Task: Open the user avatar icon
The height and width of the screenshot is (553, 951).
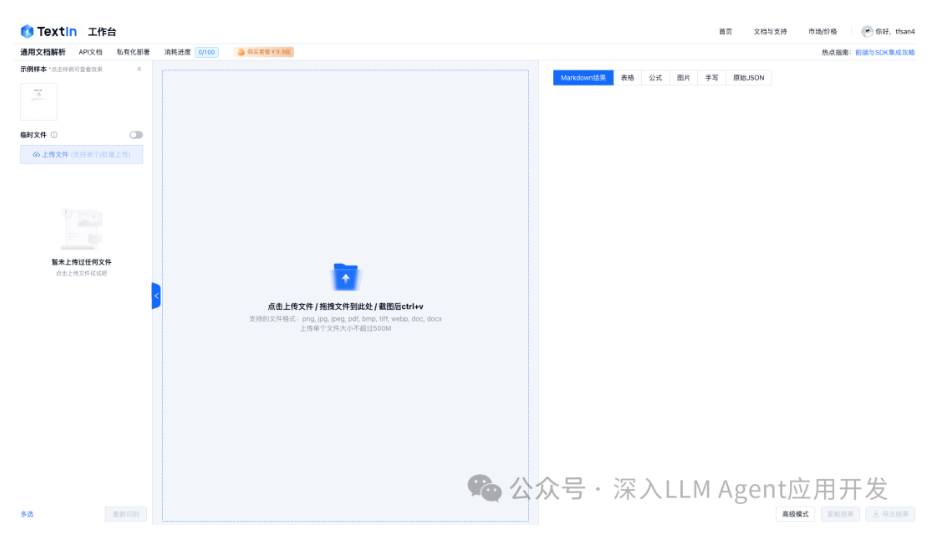Action: (867, 31)
